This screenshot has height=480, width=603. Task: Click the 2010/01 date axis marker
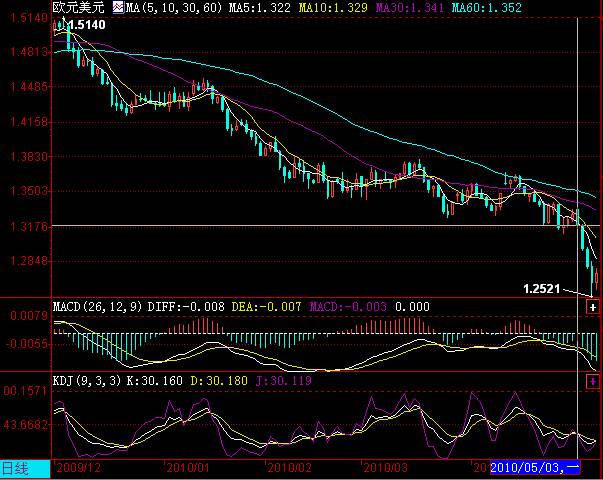coord(188,468)
